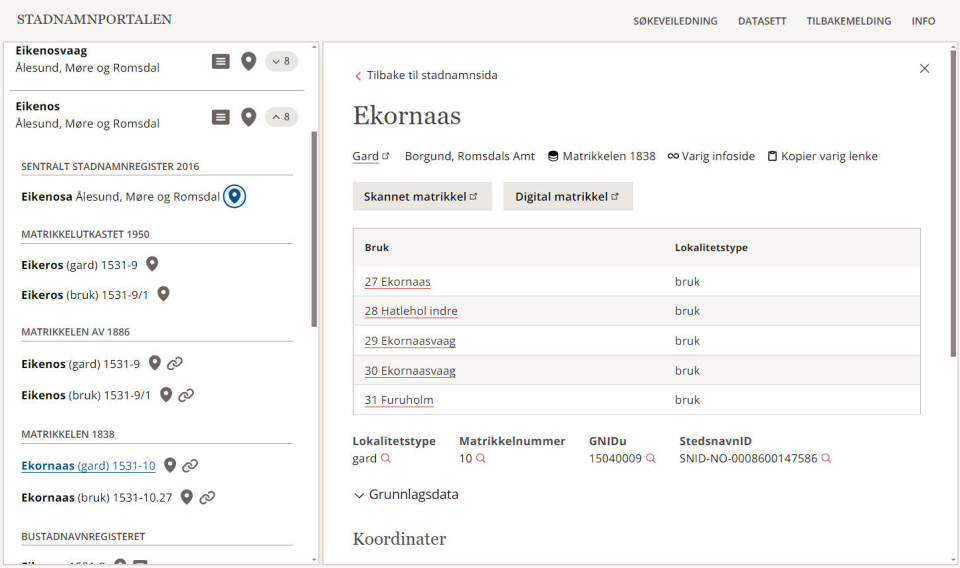Open Søkeveiledning in top menu
960x568 pixels.
(675, 21)
